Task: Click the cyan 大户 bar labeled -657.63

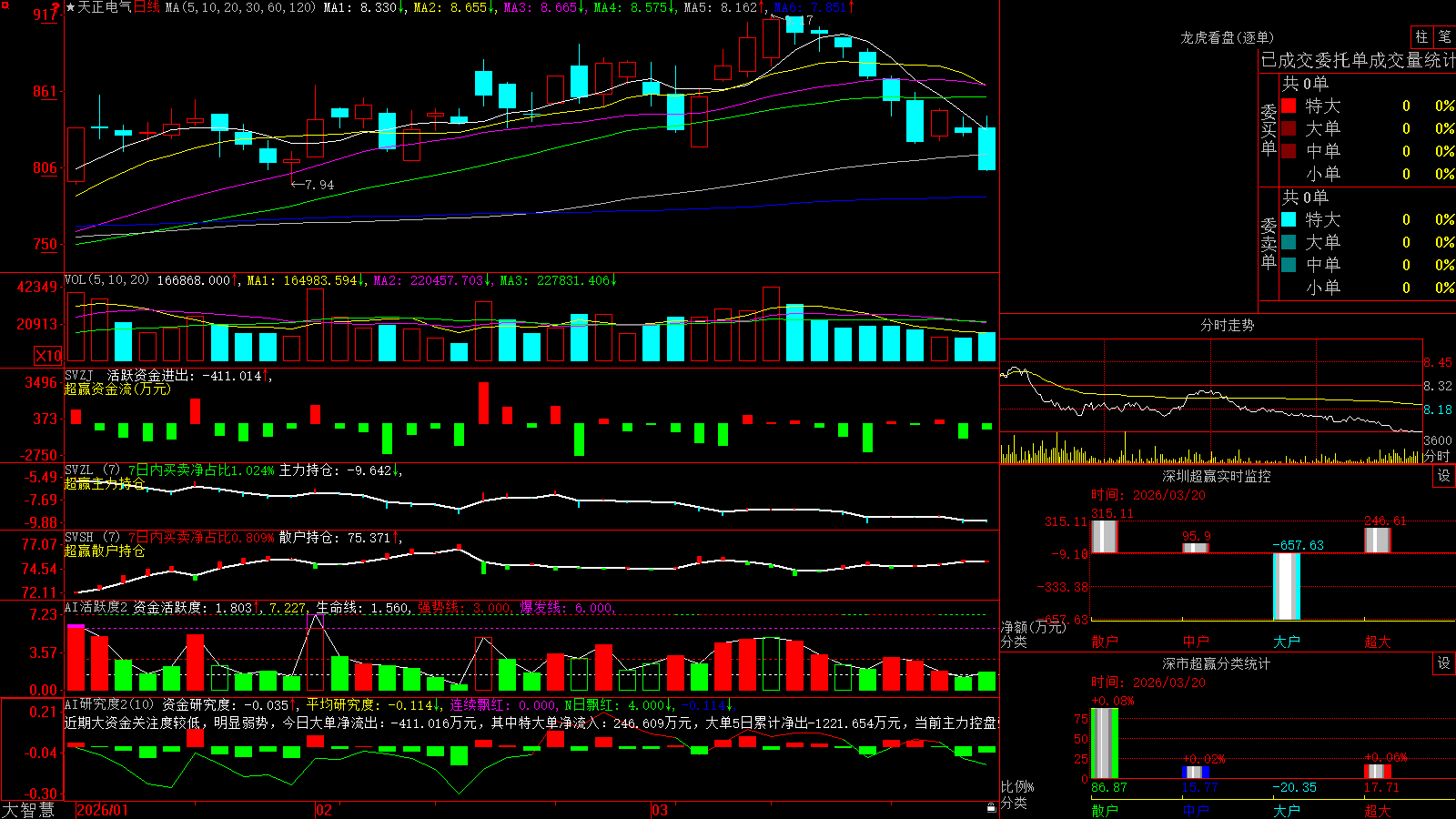Action: pyautogui.click(x=1286, y=586)
